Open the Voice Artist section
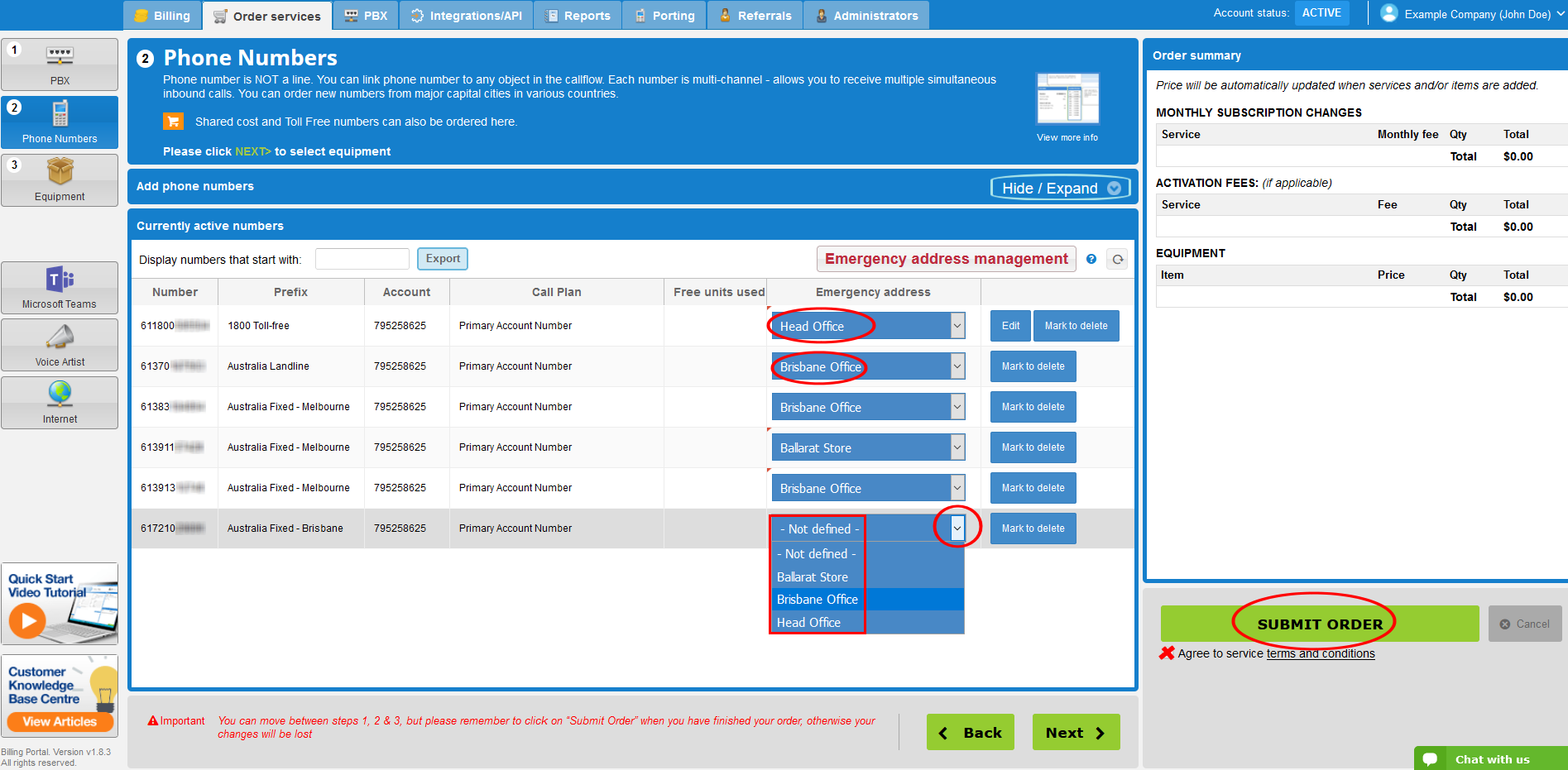Image resolution: width=1568 pixels, height=770 pixels. point(60,338)
